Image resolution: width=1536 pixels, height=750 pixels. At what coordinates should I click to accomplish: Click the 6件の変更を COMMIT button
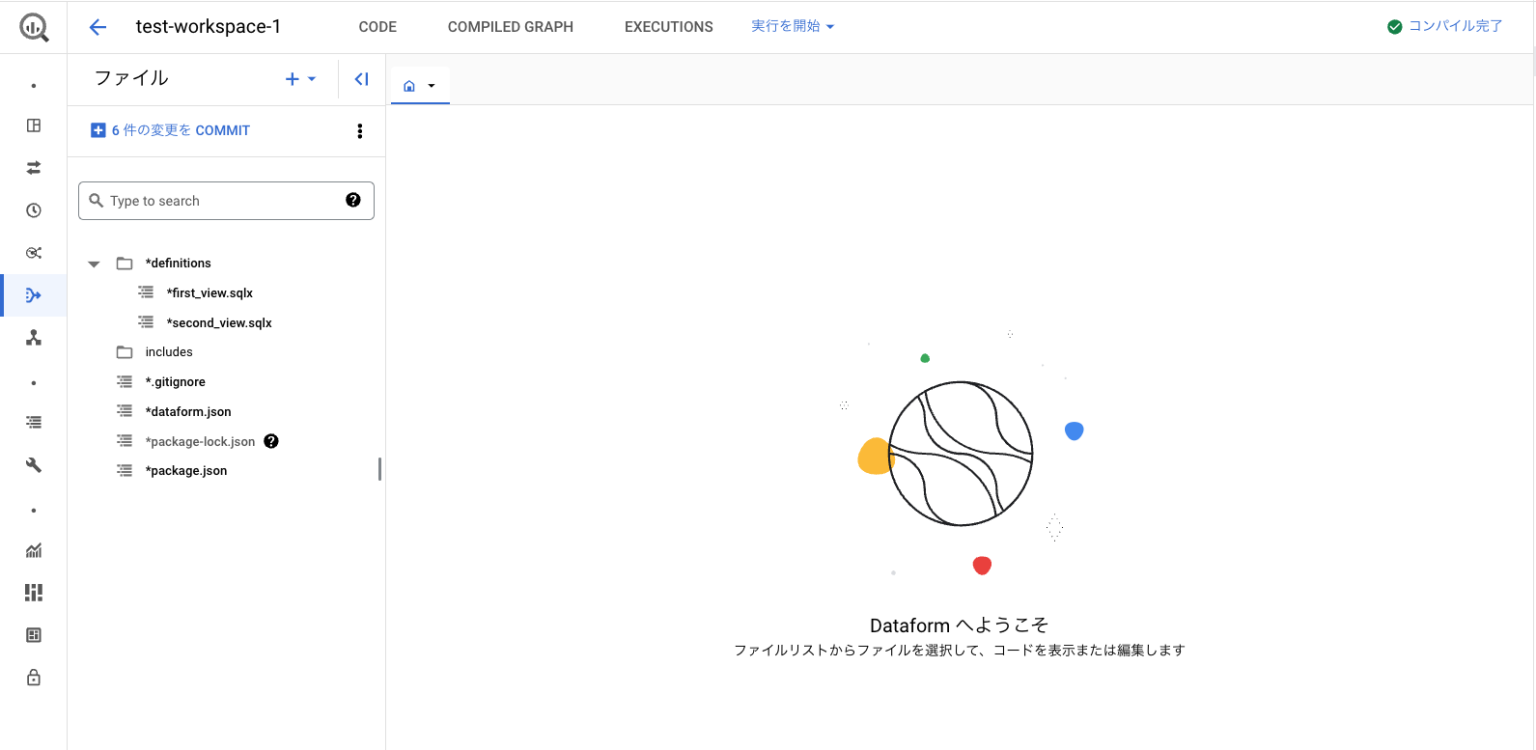171,131
